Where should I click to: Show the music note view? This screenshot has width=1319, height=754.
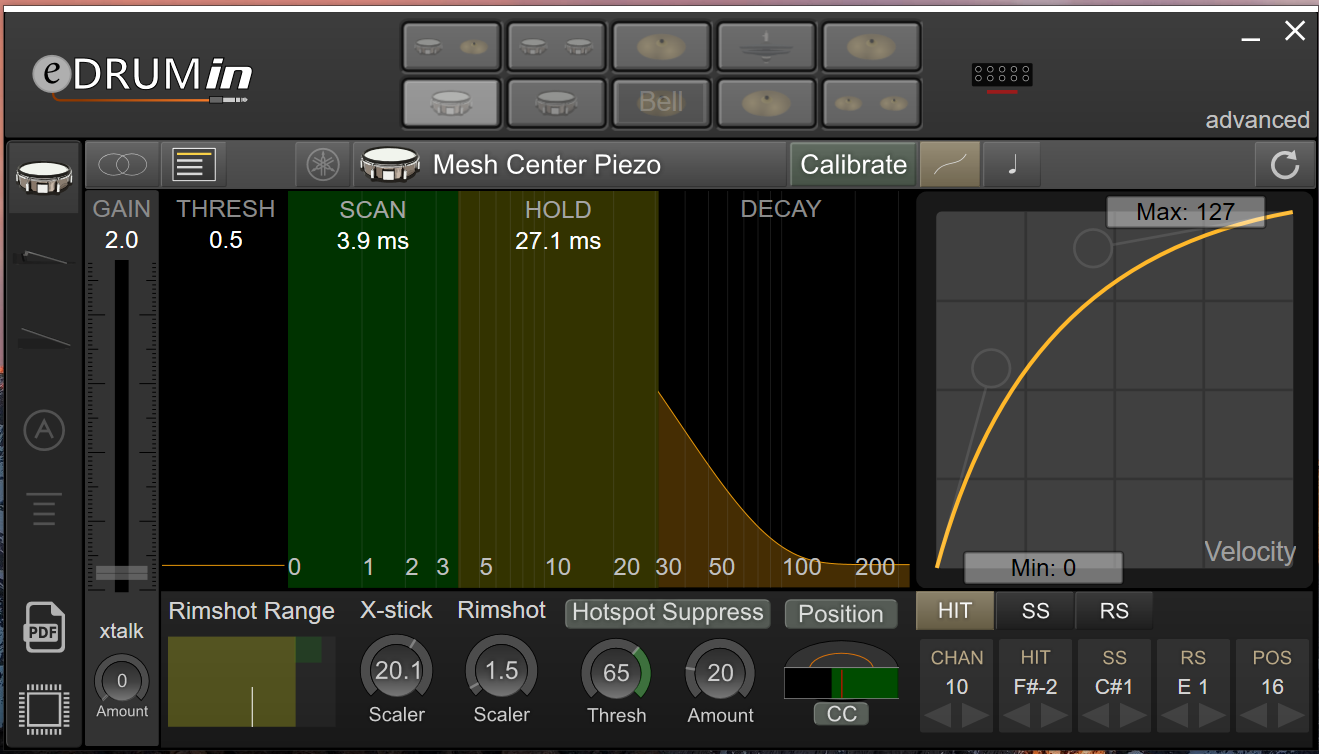(x=1012, y=164)
